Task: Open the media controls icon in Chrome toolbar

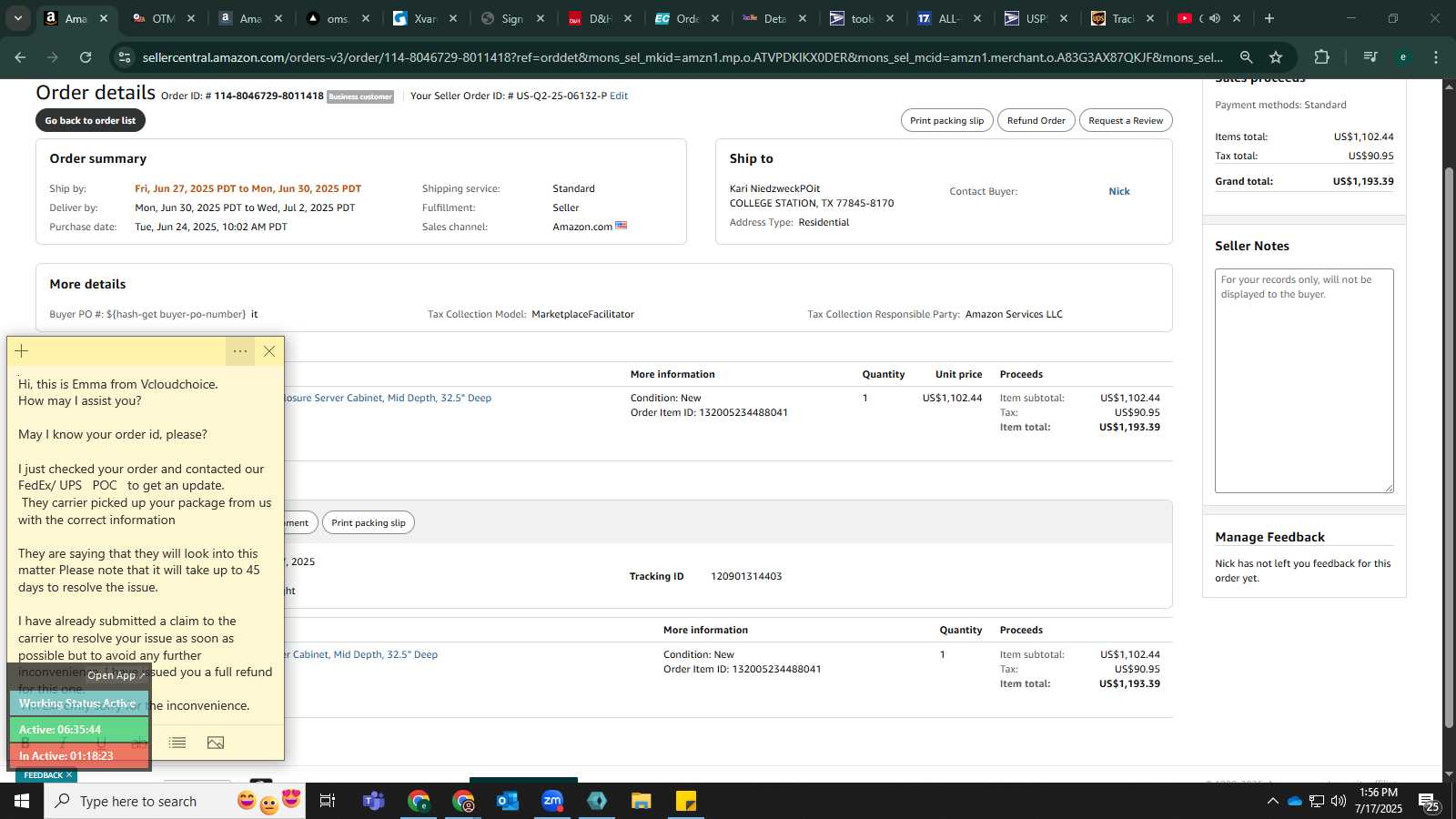Action: point(1370,57)
